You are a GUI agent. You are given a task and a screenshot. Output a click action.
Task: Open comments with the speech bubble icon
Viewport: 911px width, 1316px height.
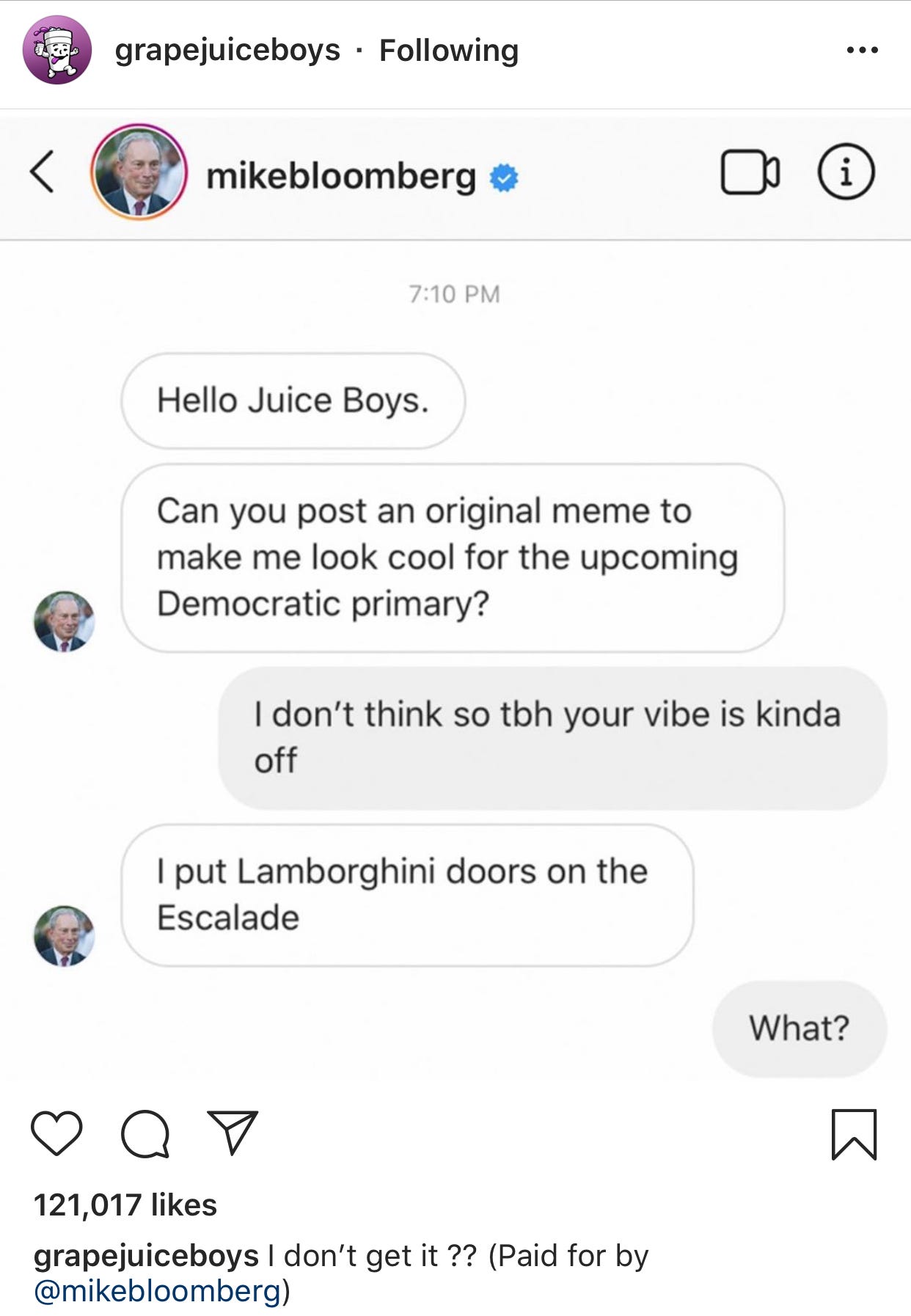coord(145,1134)
